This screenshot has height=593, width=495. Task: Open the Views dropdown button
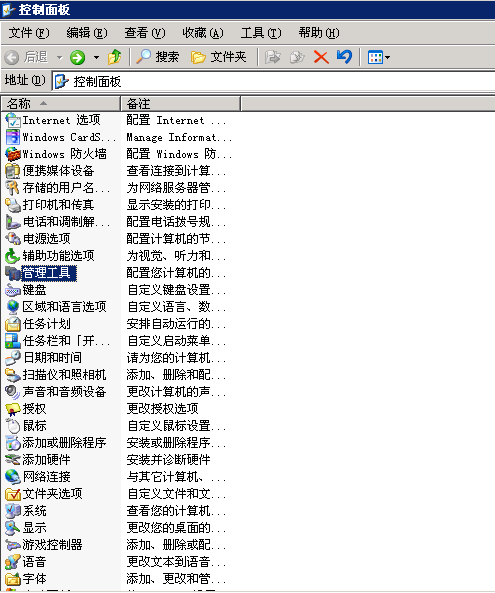point(379,57)
